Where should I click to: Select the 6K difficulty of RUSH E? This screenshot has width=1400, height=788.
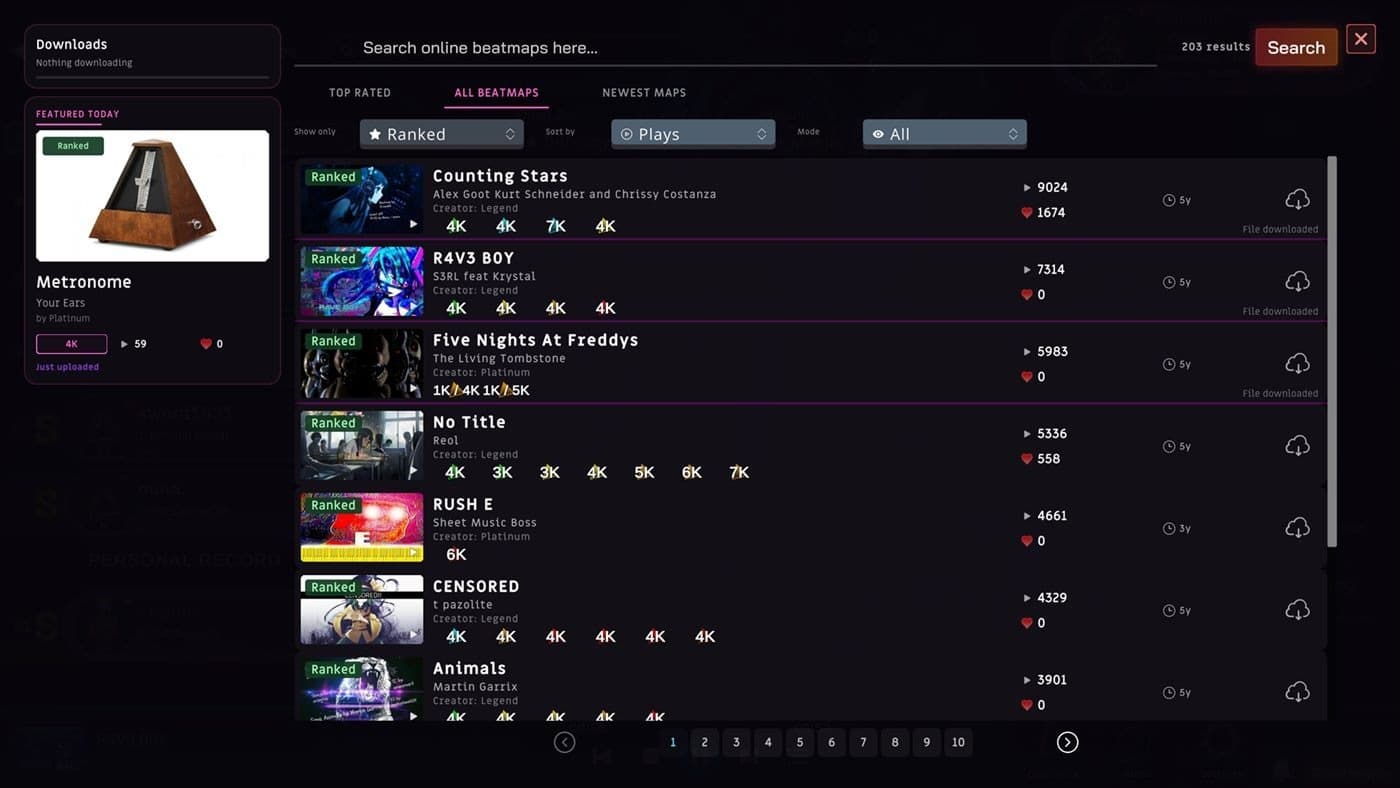pyautogui.click(x=456, y=554)
